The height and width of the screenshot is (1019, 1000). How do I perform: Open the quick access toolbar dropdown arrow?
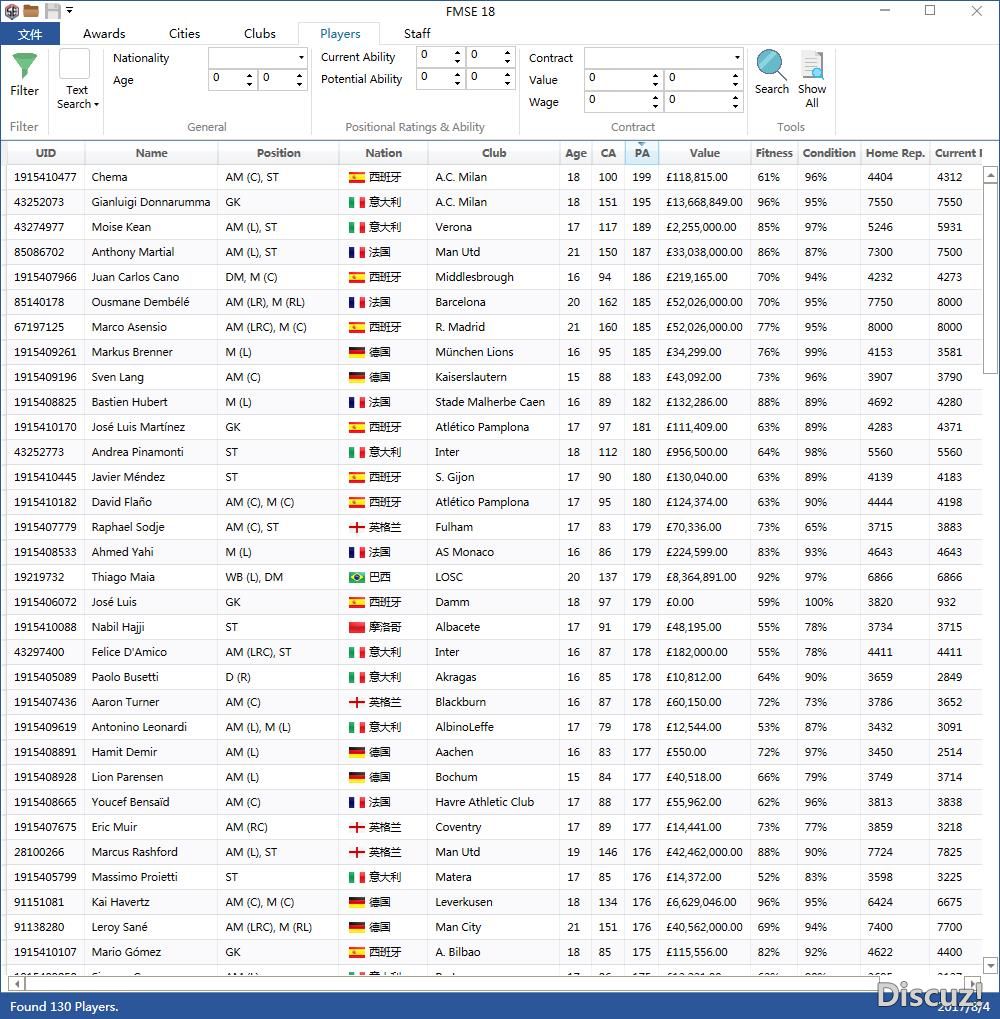70,10
